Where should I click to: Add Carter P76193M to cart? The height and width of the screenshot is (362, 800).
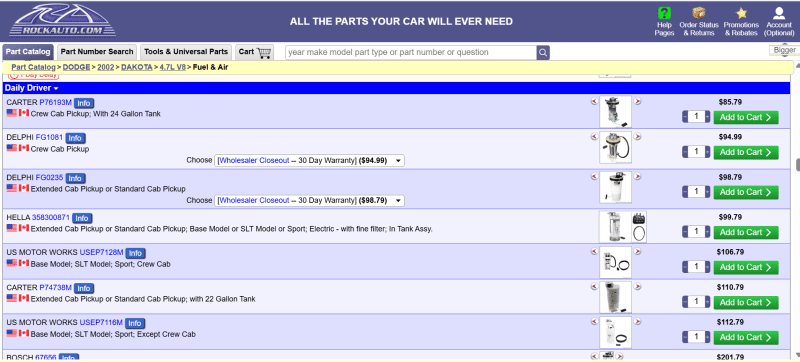point(746,117)
